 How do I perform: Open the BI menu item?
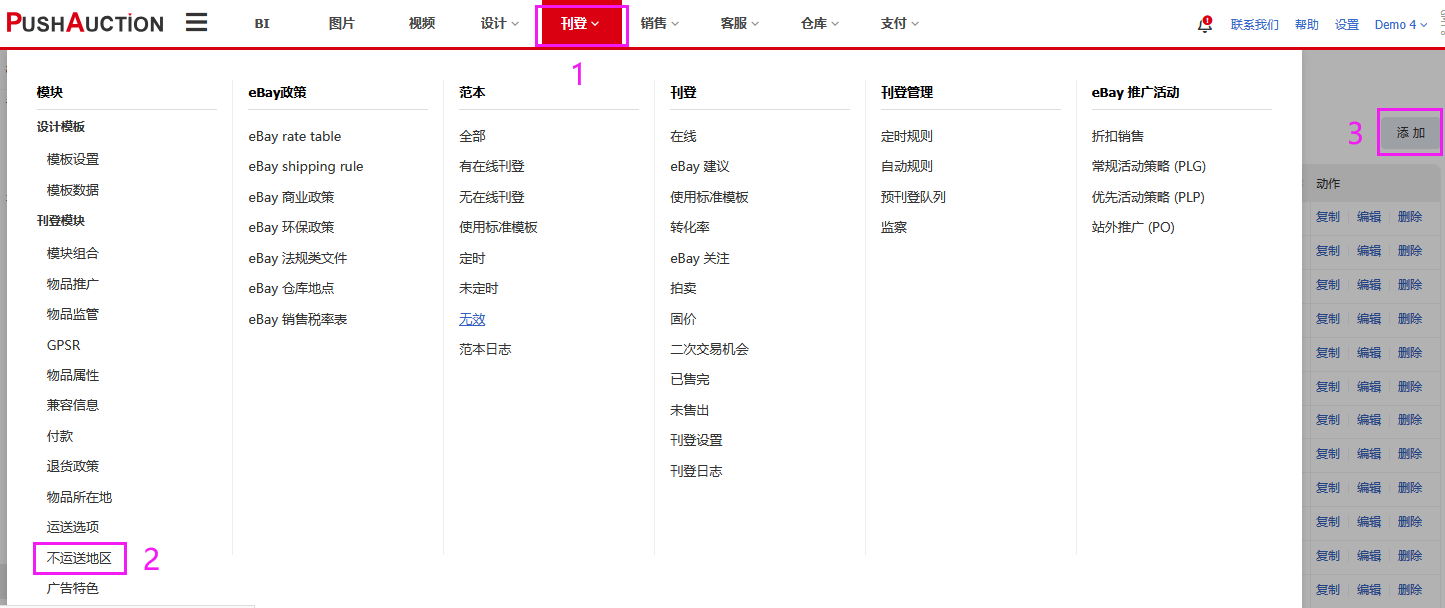[x=262, y=24]
